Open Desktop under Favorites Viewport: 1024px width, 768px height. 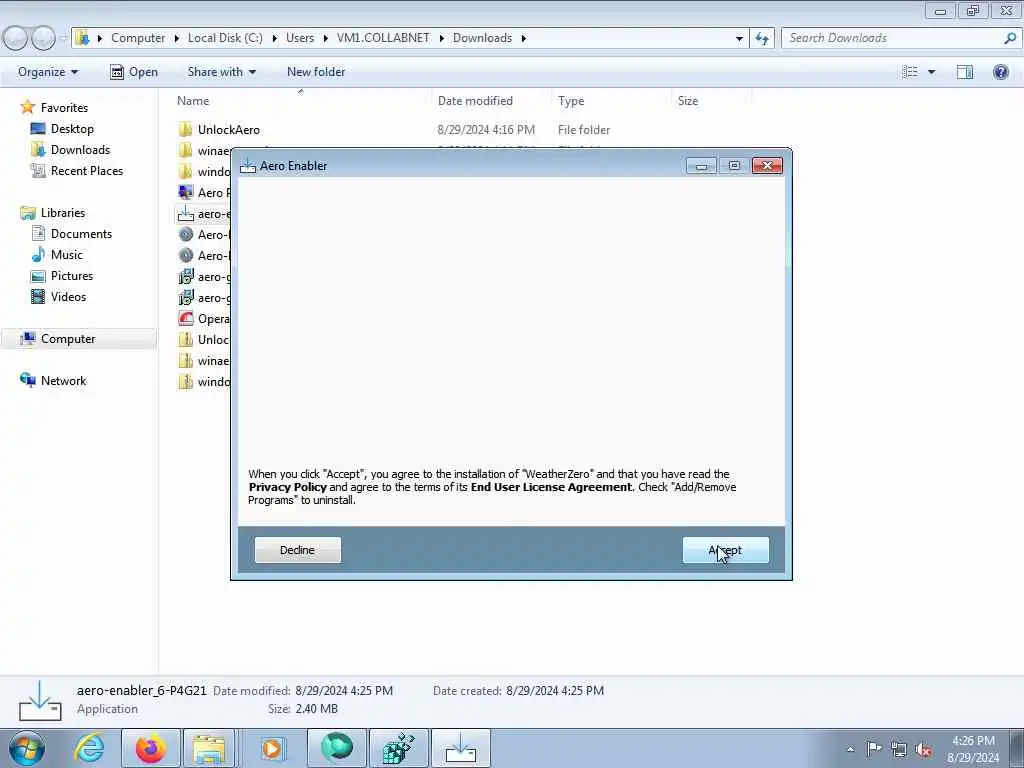72,129
